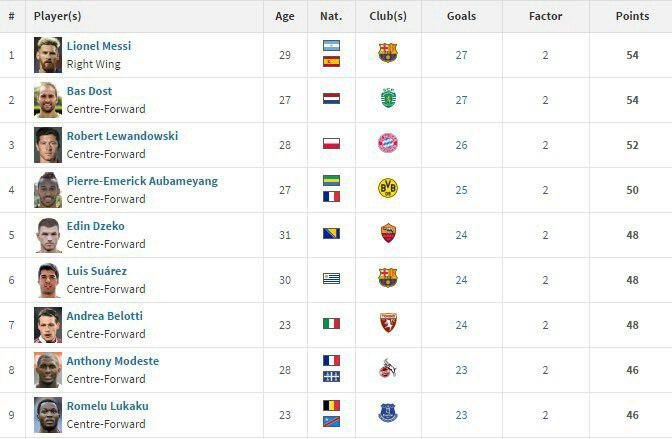
Task: Open Lionel Messi's player profile link
Action: tap(99, 46)
